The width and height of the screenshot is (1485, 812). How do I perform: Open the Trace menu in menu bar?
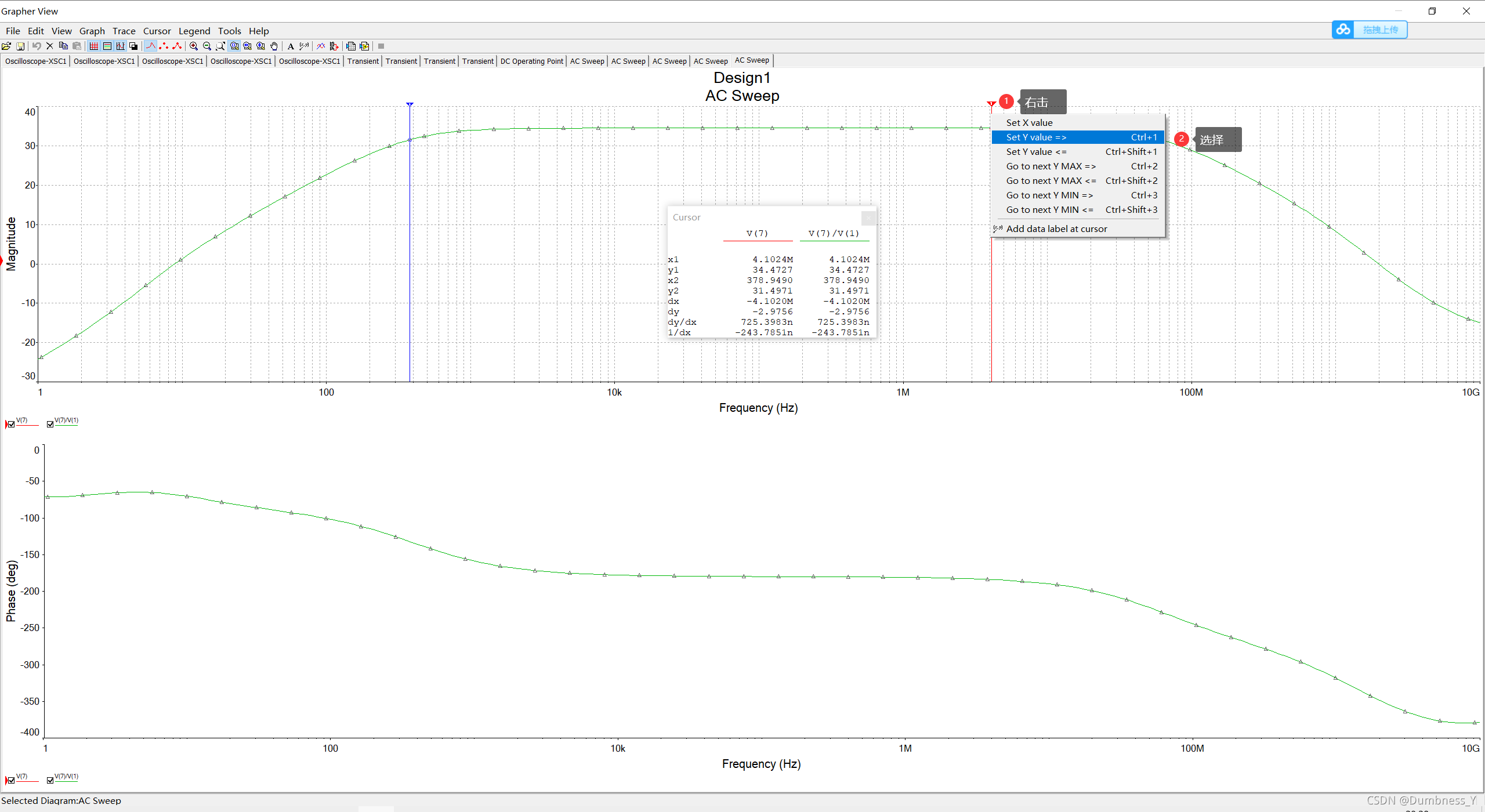click(124, 31)
